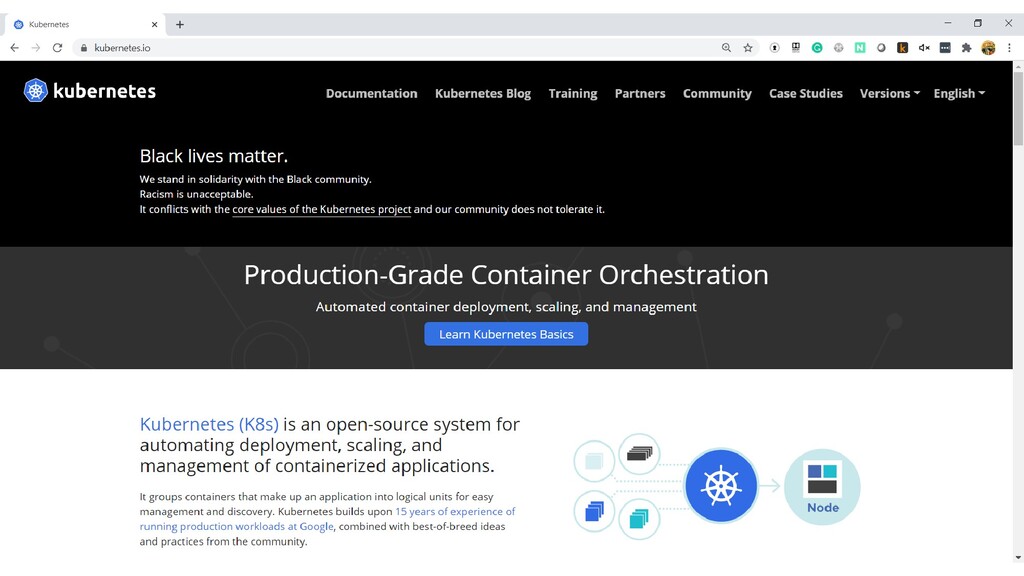Click the grey circular extension icon
Image resolution: width=1024 pixels, height=576 pixels.
click(881, 48)
